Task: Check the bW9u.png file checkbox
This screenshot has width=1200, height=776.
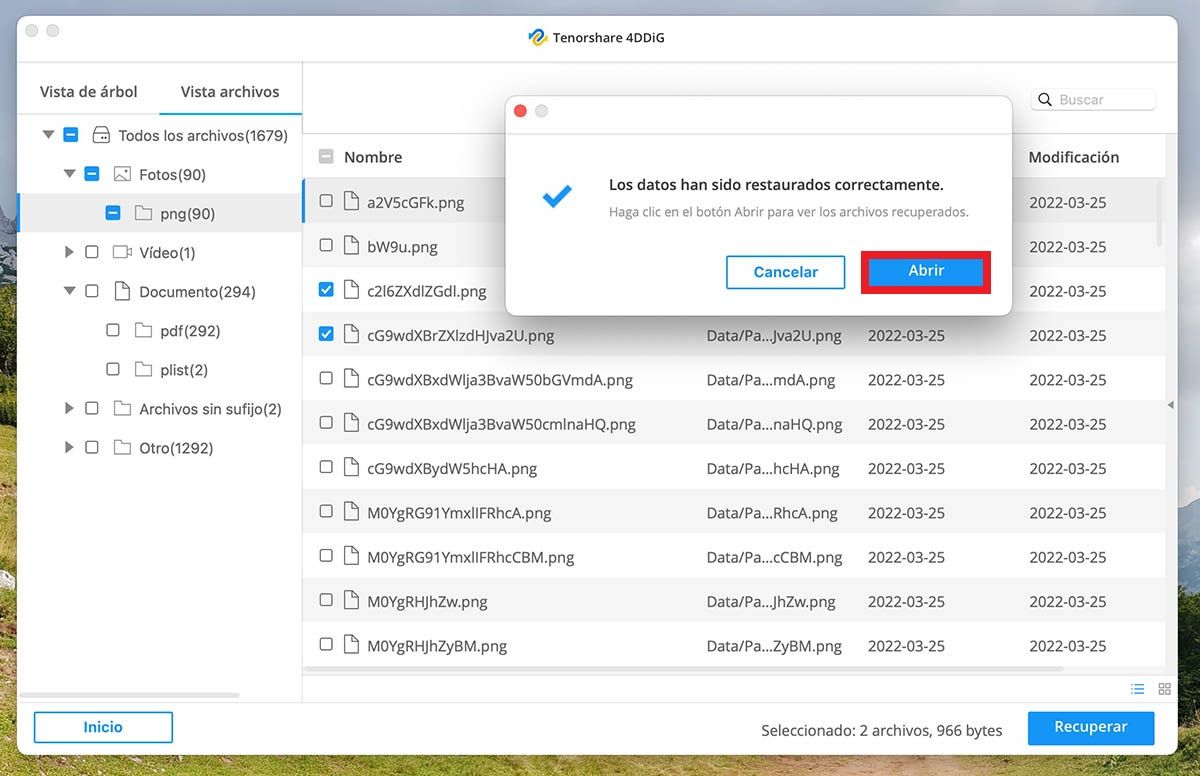Action: [x=326, y=246]
